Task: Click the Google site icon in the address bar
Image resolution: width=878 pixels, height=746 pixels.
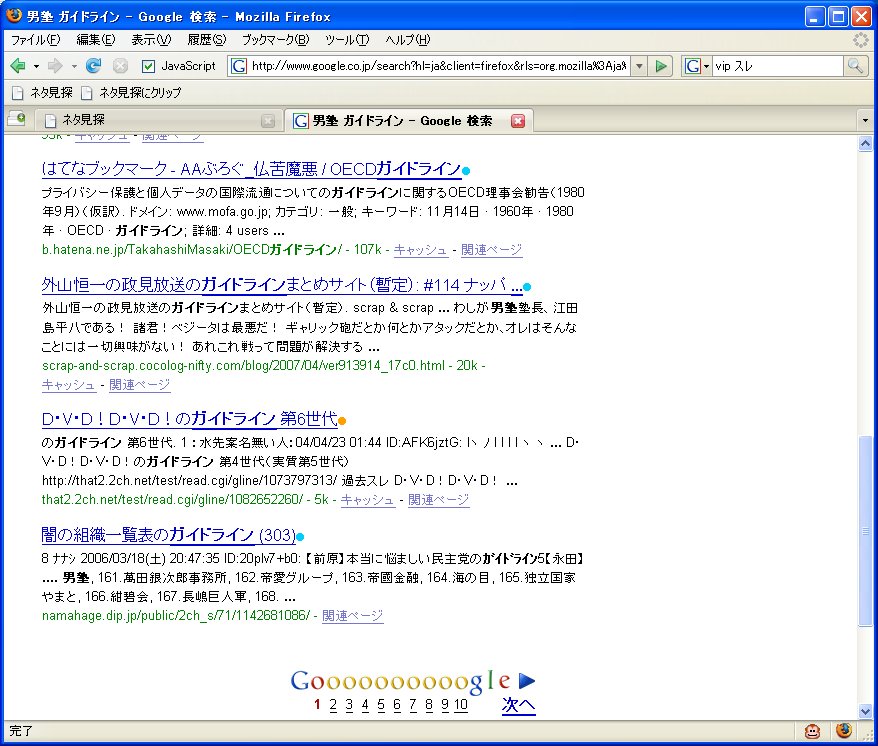Action: [239, 66]
